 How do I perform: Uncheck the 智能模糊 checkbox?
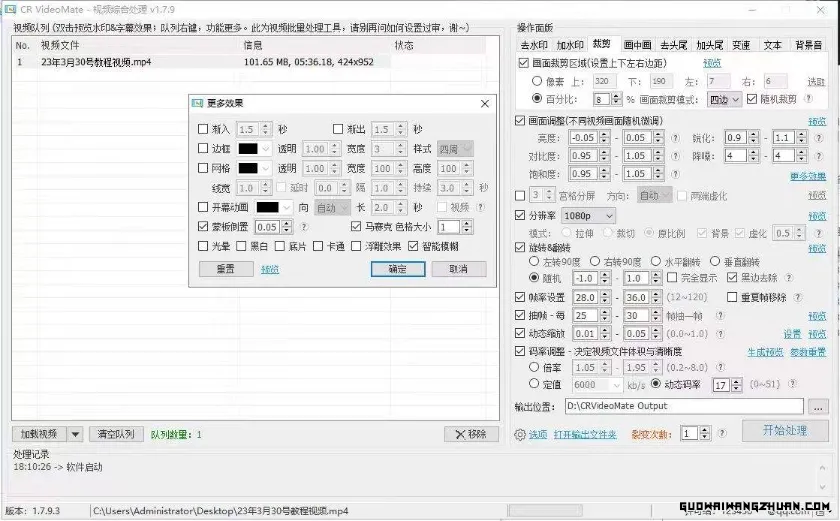pos(412,246)
